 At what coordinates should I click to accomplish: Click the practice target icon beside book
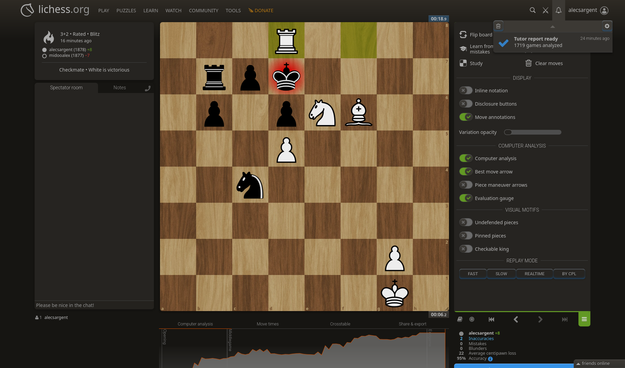pos(472,319)
